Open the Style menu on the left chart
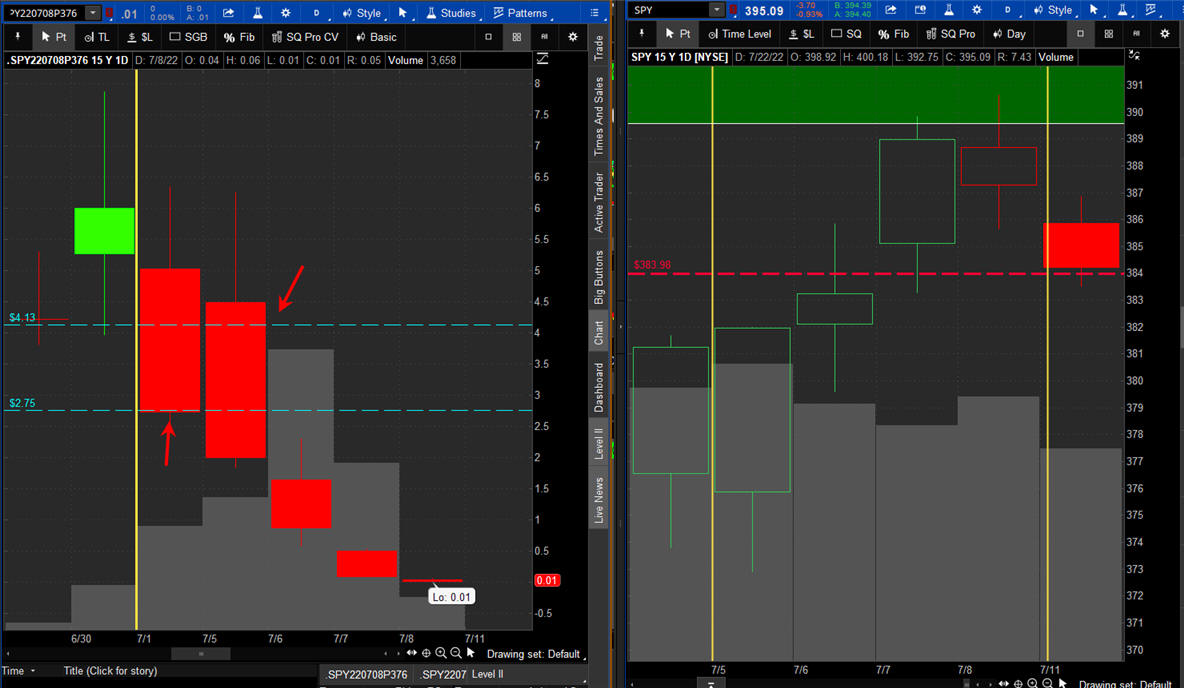Image resolution: width=1184 pixels, height=688 pixels. pos(362,13)
